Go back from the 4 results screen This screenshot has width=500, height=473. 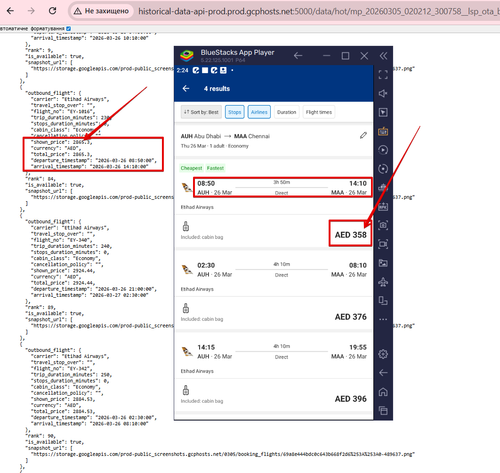(x=186, y=89)
